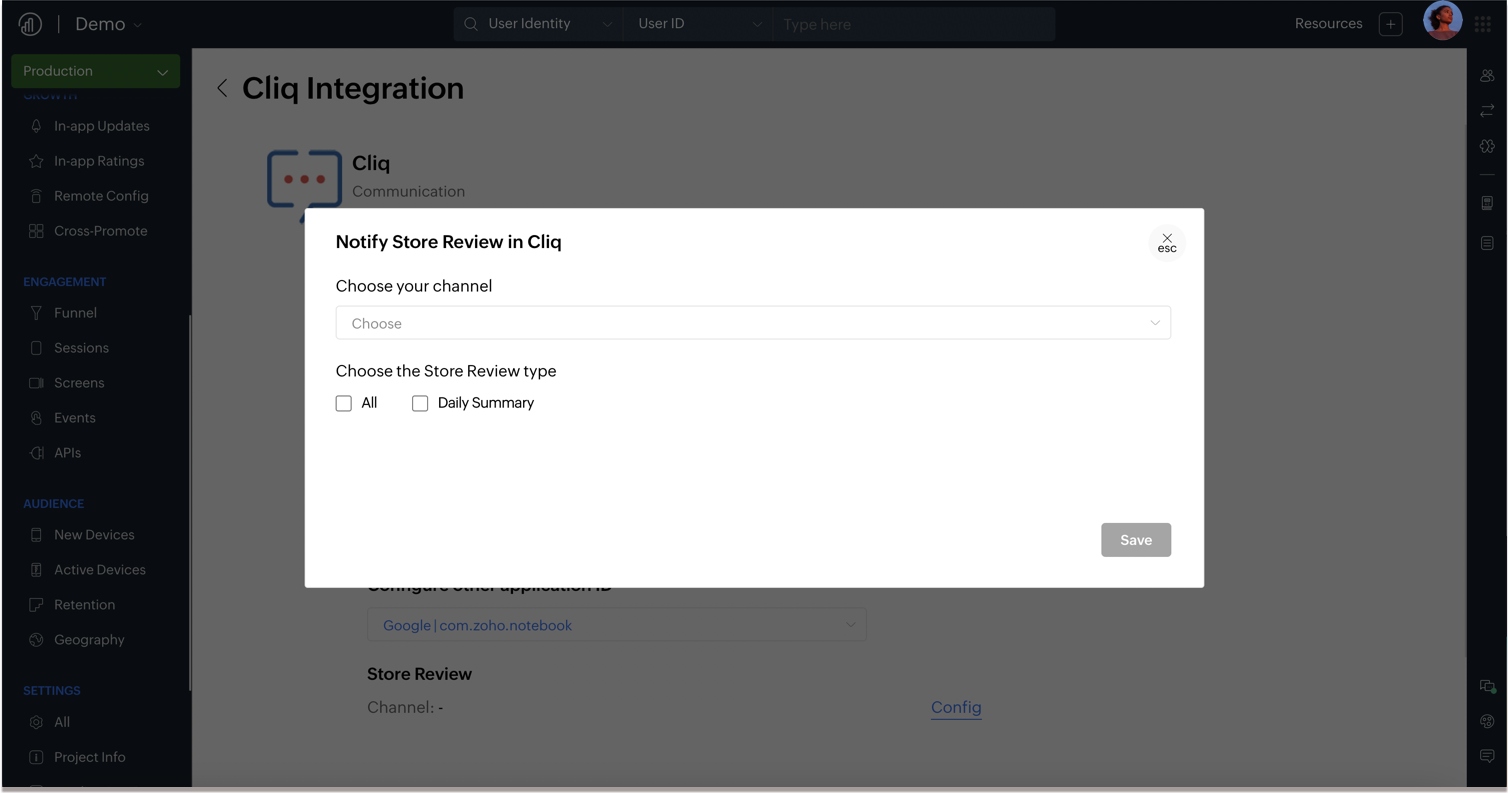Close the dialog with the esc button

click(x=1167, y=243)
